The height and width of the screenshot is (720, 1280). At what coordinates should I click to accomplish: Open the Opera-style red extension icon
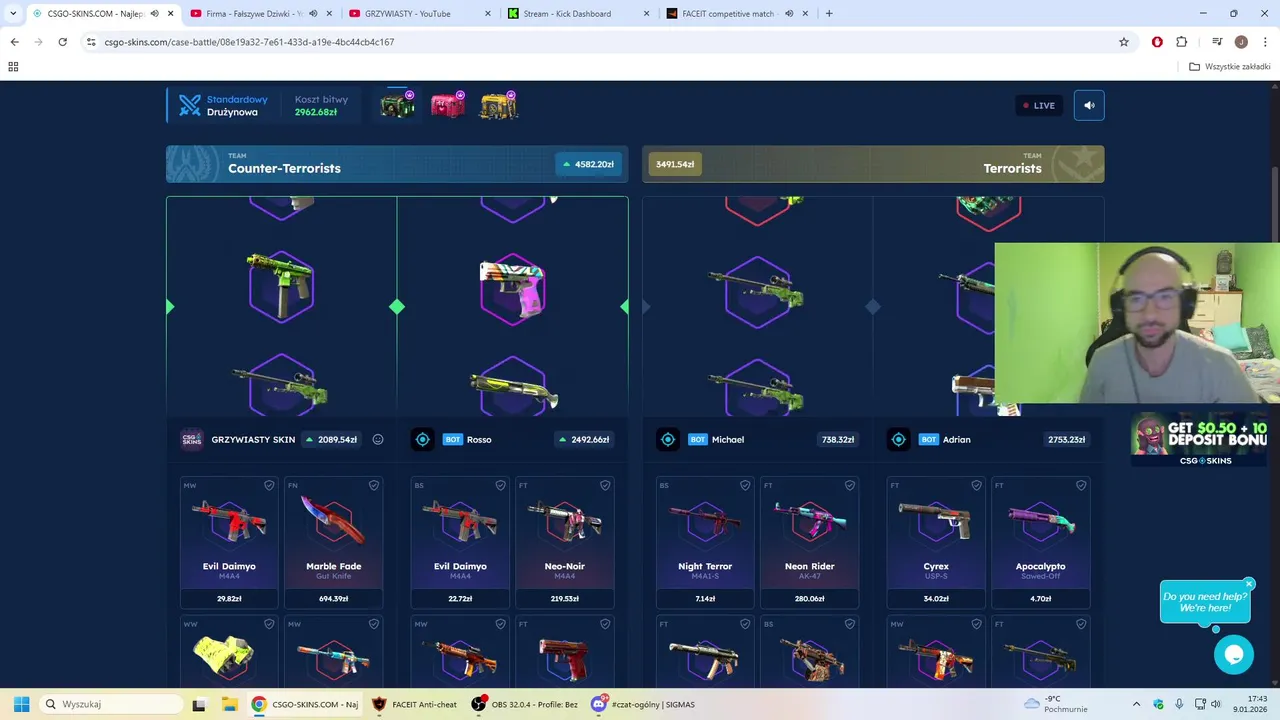click(1157, 42)
